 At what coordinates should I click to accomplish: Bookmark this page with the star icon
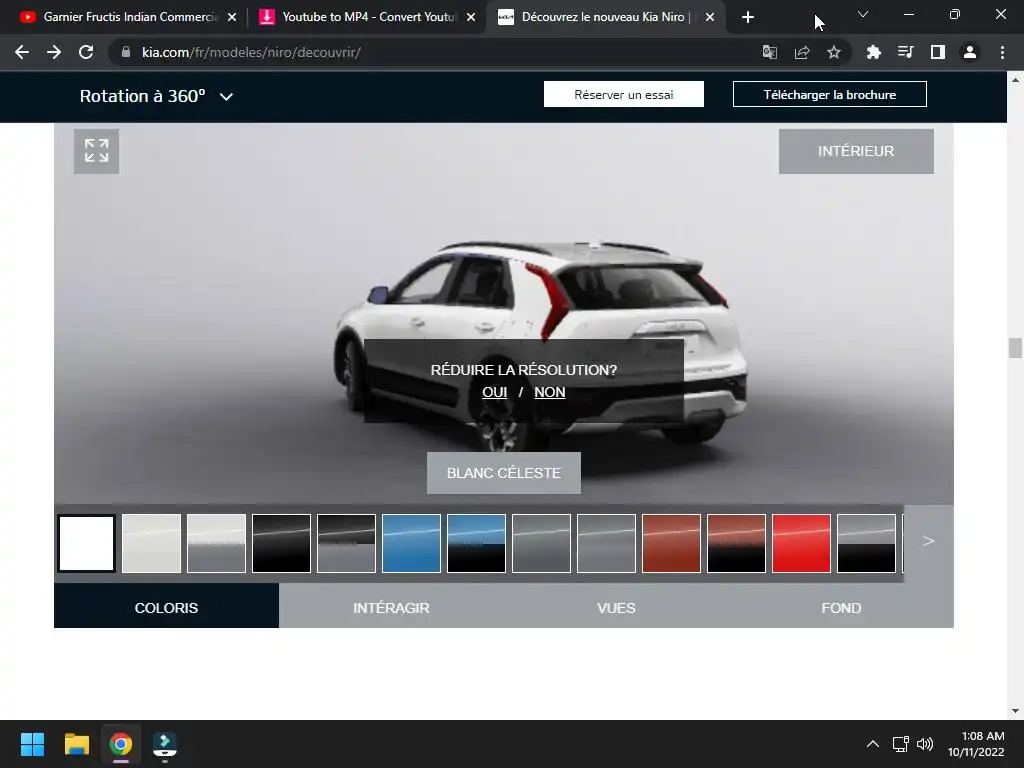coord(834,52)
